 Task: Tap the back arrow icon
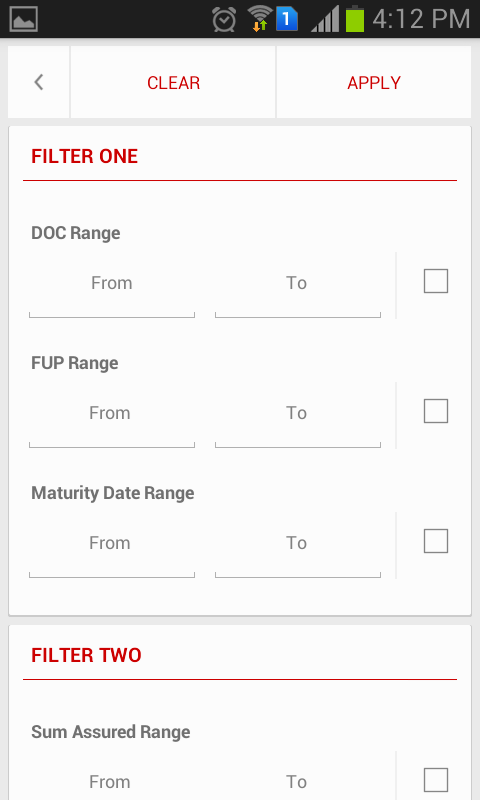39,82
